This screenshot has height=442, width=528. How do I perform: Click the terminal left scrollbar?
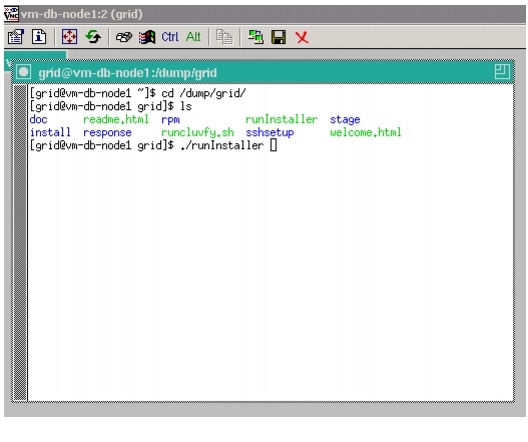click(21, 242)
